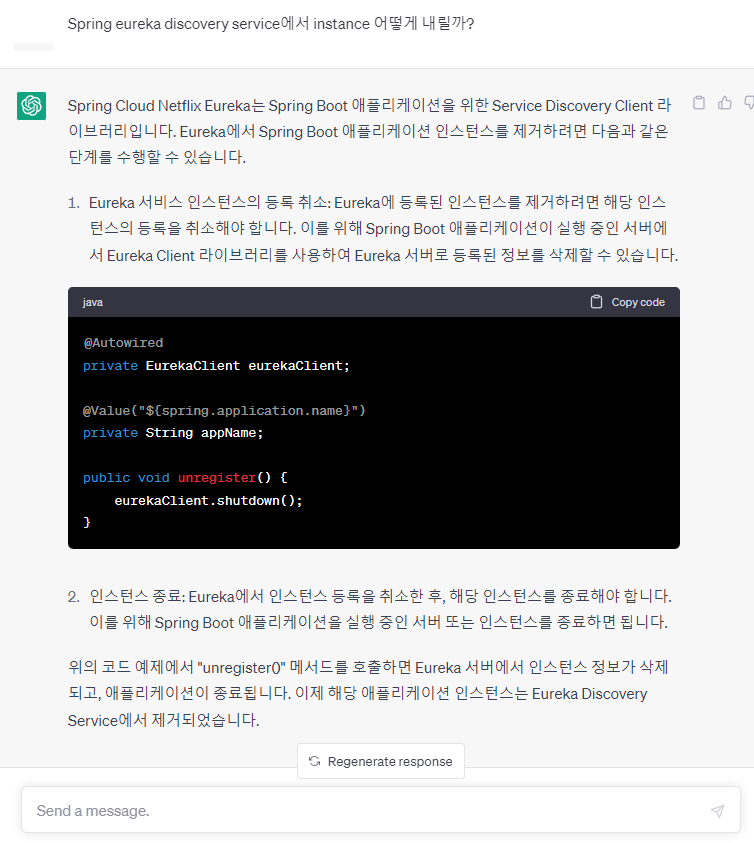Image resolution: width=754 pixels, height=843 pixels.
Task: Click the eurekaClient.shutdown(); code line
Action: [208, 501]
